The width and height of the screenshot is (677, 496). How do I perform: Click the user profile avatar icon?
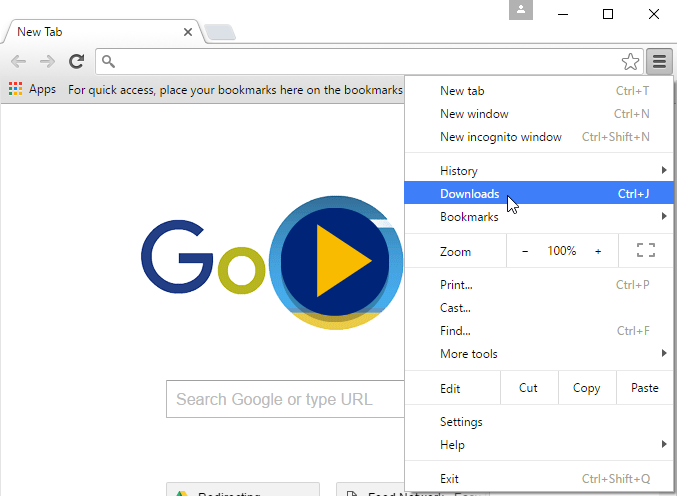coord(520,11)
